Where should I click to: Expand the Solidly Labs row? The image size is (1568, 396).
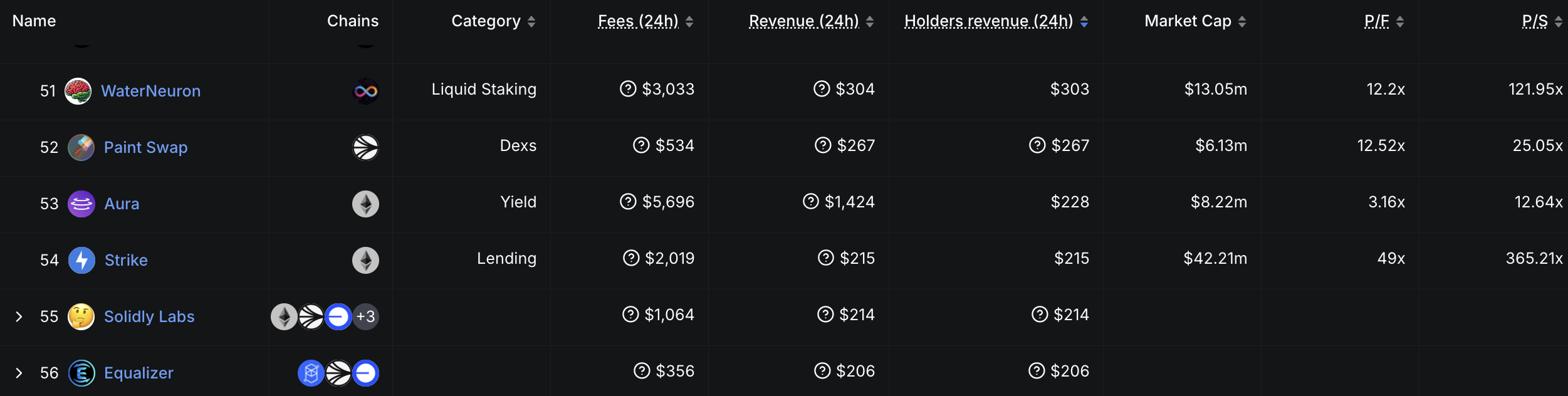[x=19, y=316]
